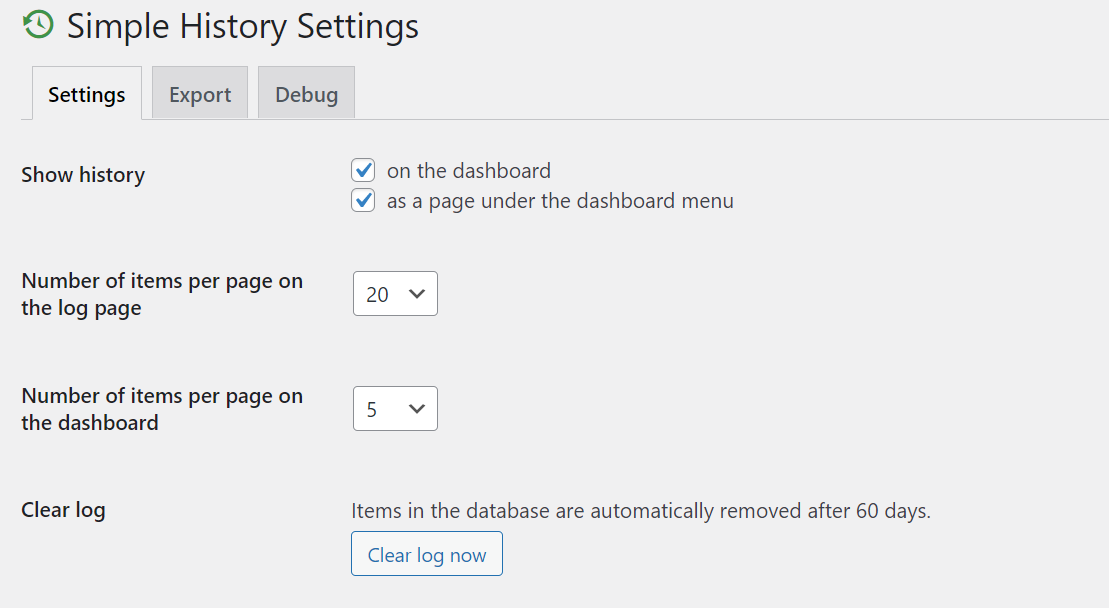Click the chevron arrow on dashboard items dropdown
Screen dimensions: 1109x608
(x=417, y=409)
